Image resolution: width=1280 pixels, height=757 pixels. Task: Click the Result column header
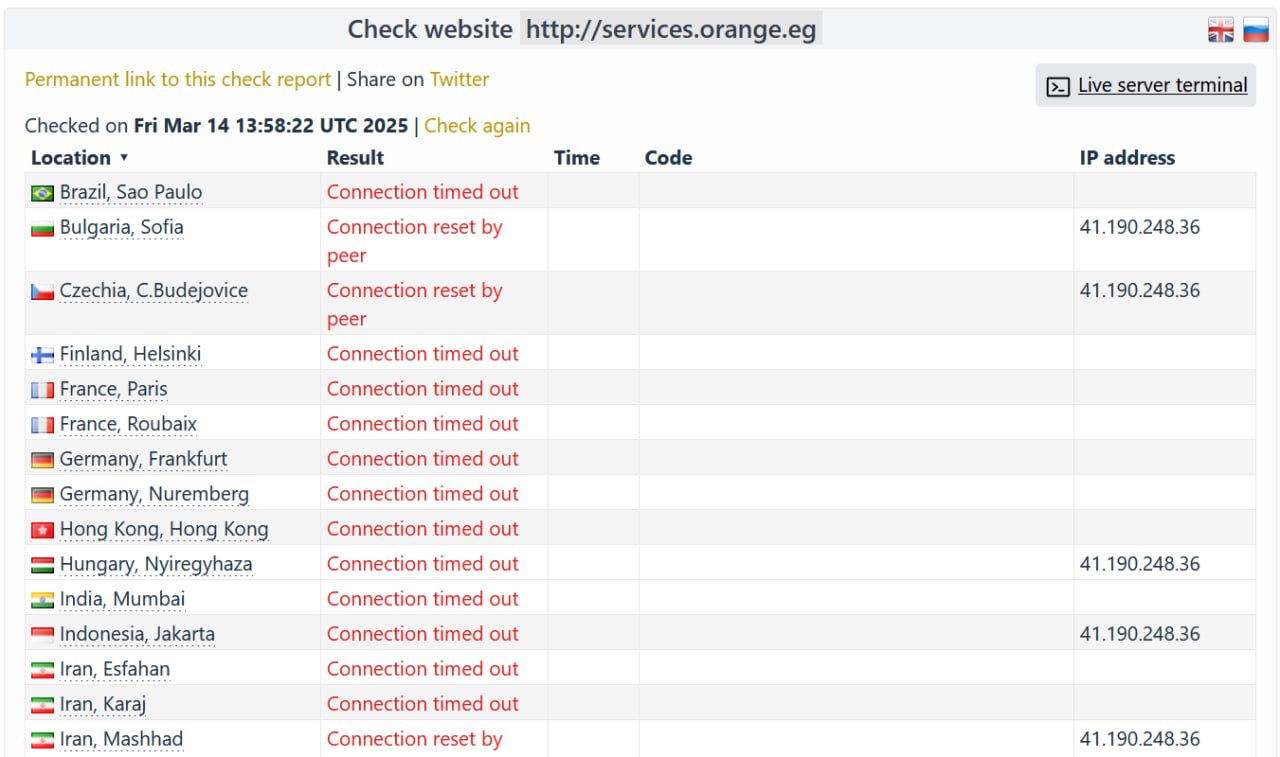point(355,157)
